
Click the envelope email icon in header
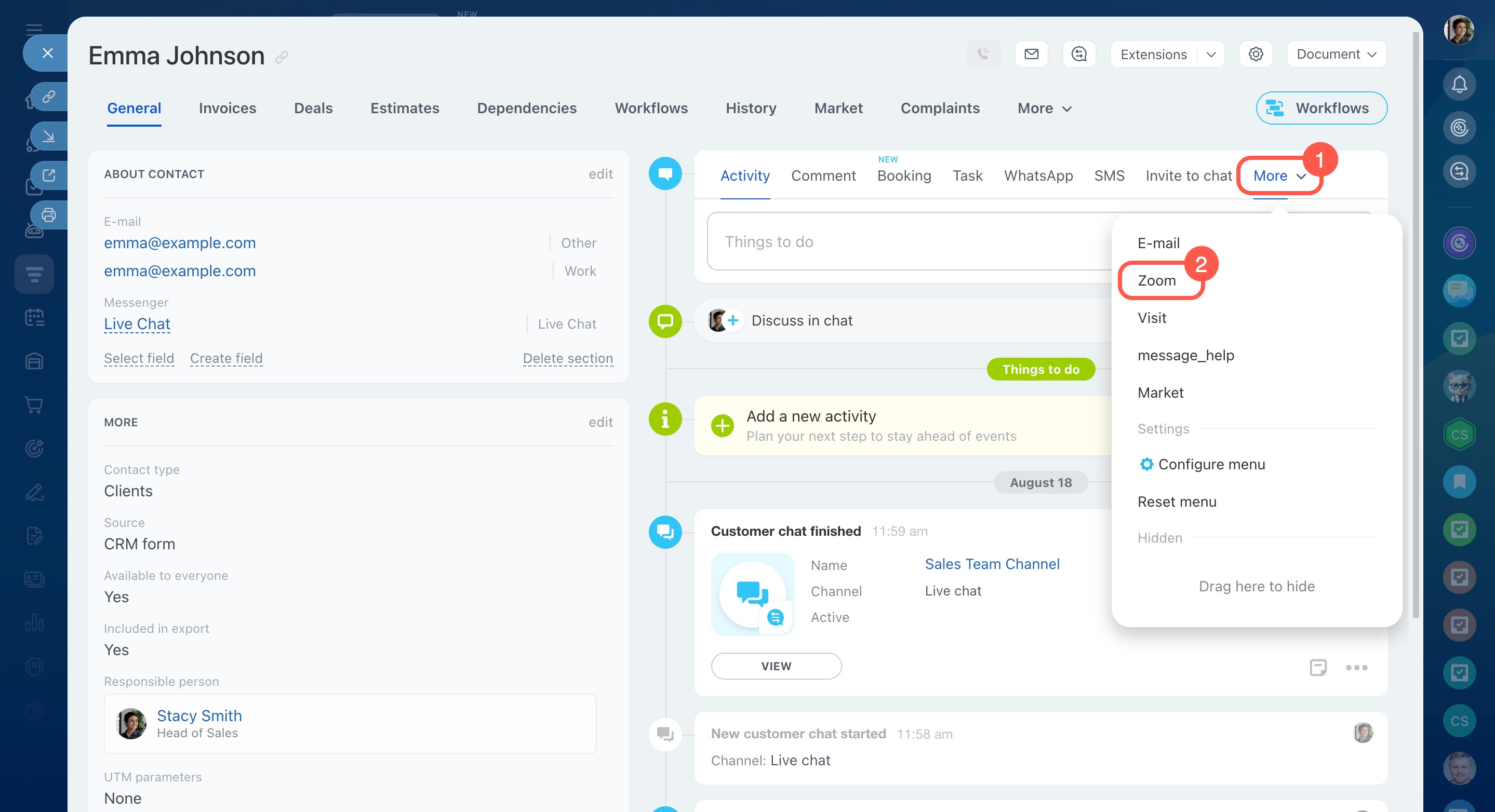click(1031, 54)
